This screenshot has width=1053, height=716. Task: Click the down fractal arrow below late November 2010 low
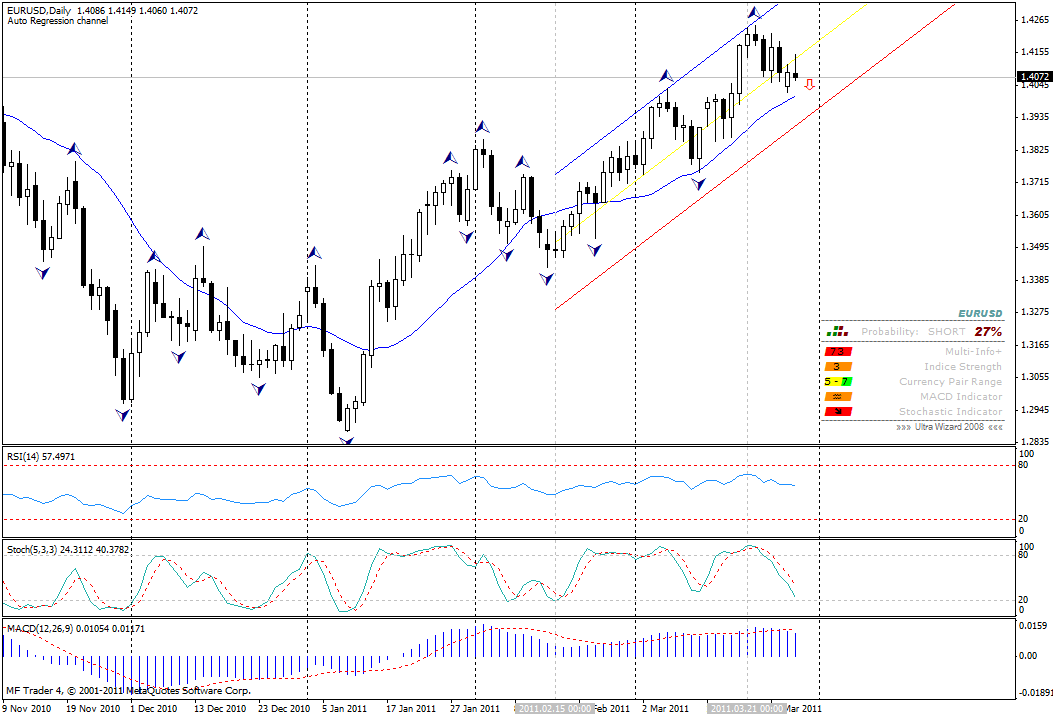click(x=122, y=415)
